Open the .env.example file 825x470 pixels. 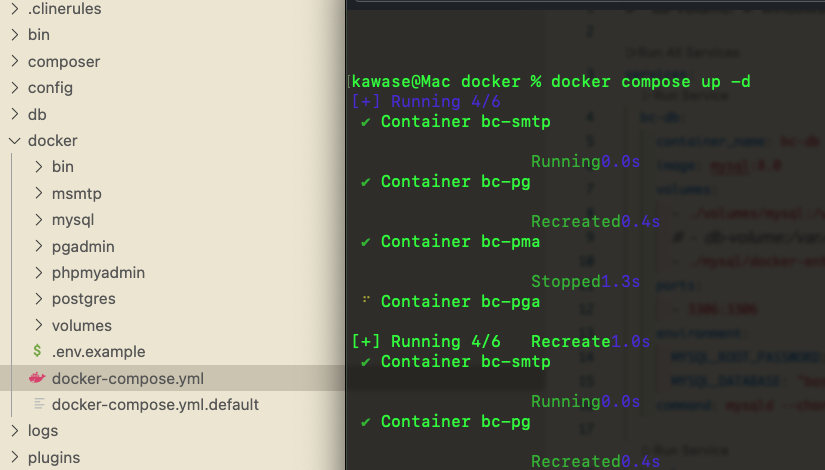click(x=98, y=351)
